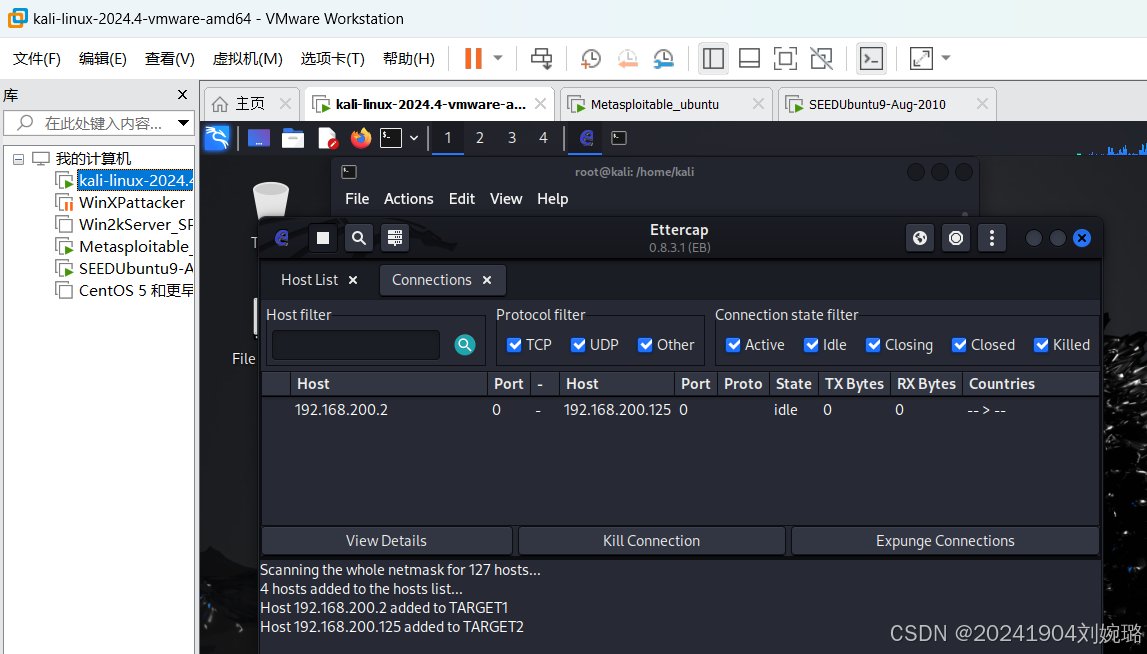The image size is (1147, 654).
Task: Close the Connections tab
Action: 487,280
